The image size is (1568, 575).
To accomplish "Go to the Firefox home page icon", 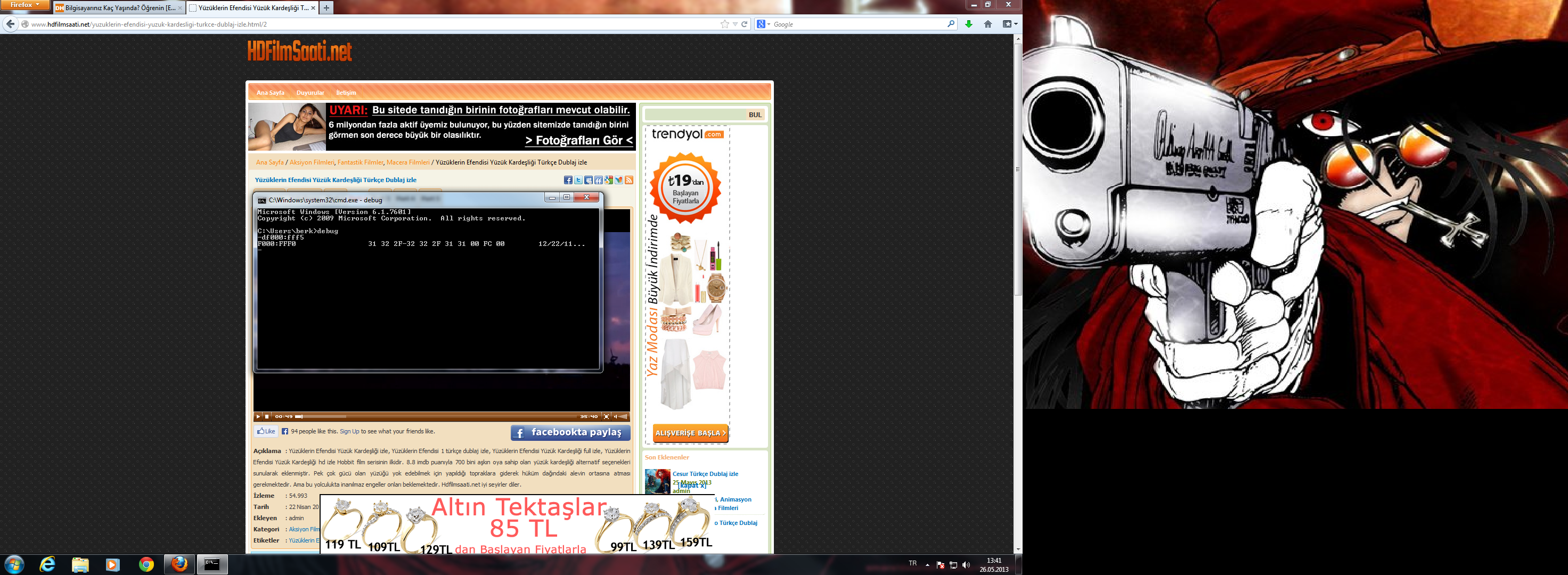I will tap(988, 24).
